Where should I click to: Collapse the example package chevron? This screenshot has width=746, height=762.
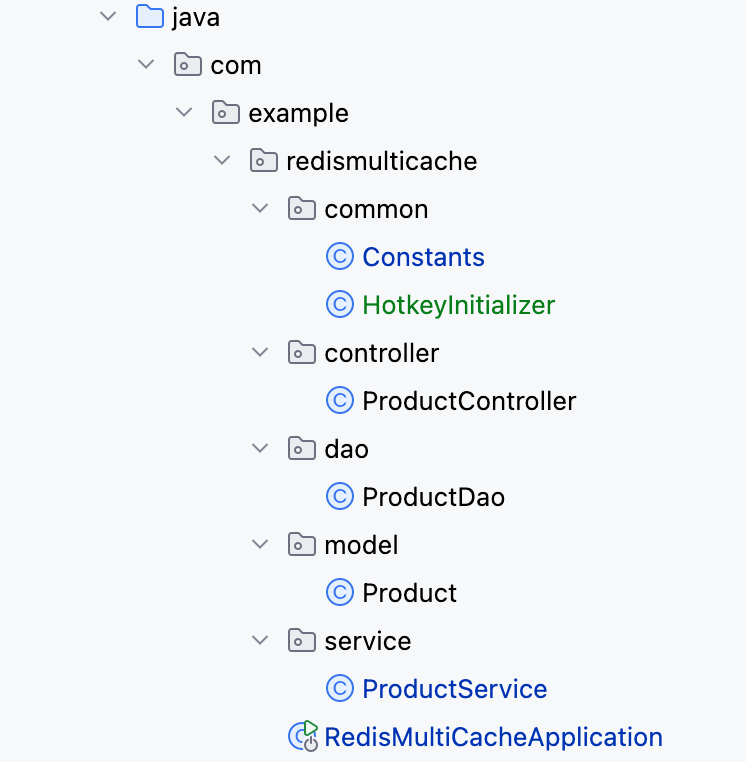click(x=184, y=113)
